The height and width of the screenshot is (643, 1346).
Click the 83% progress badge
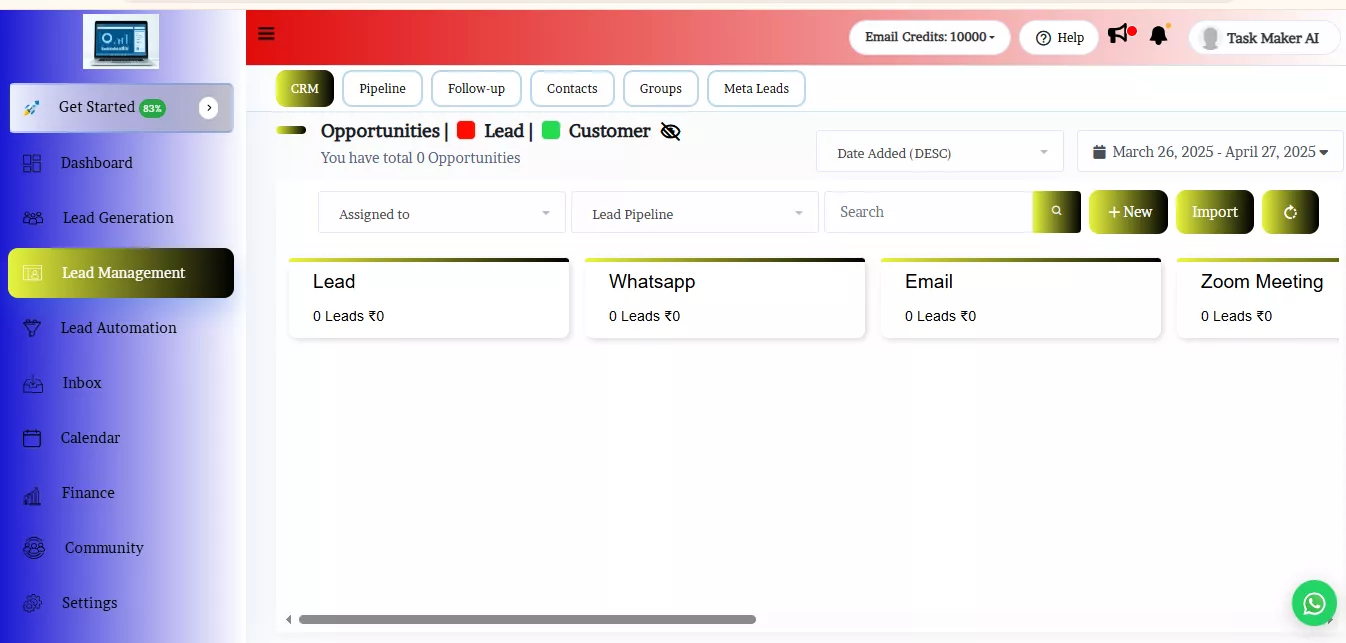click(152, 108)
